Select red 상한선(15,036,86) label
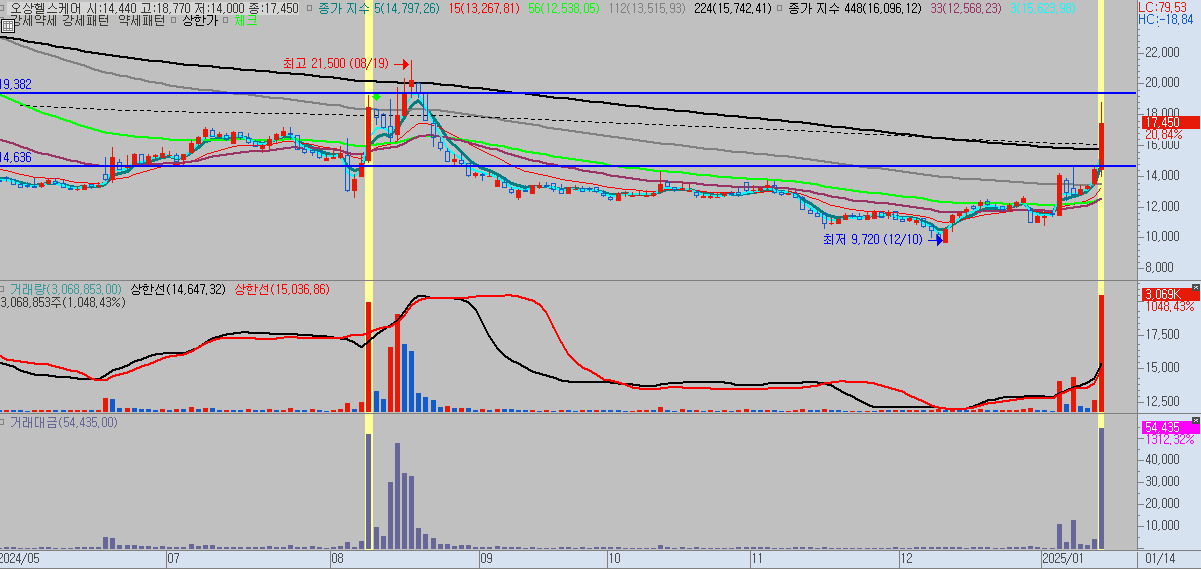This screenshot has height=569, width=1201. coord(281,289)
